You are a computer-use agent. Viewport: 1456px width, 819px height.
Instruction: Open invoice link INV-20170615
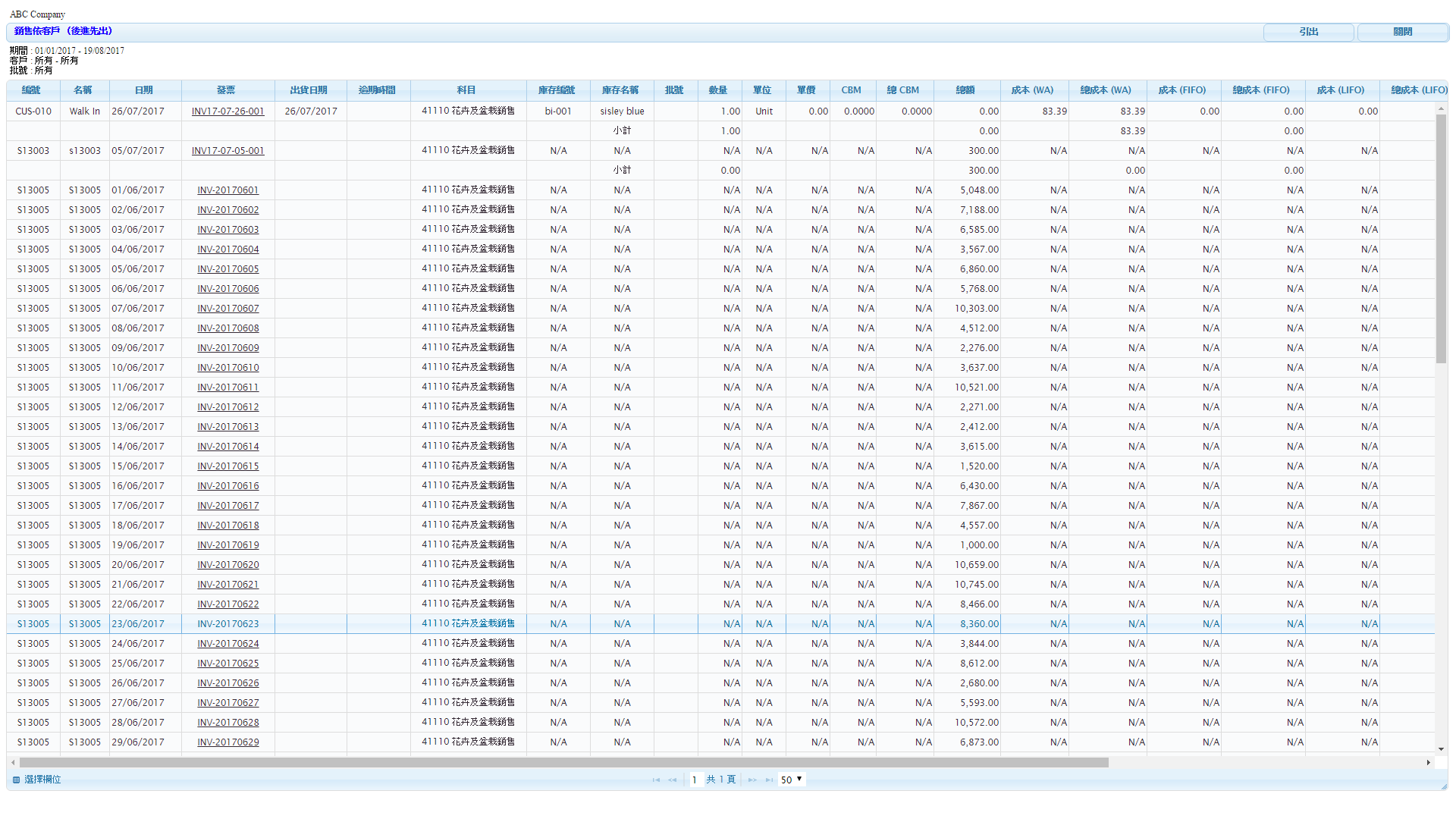[x=227, y=466]
